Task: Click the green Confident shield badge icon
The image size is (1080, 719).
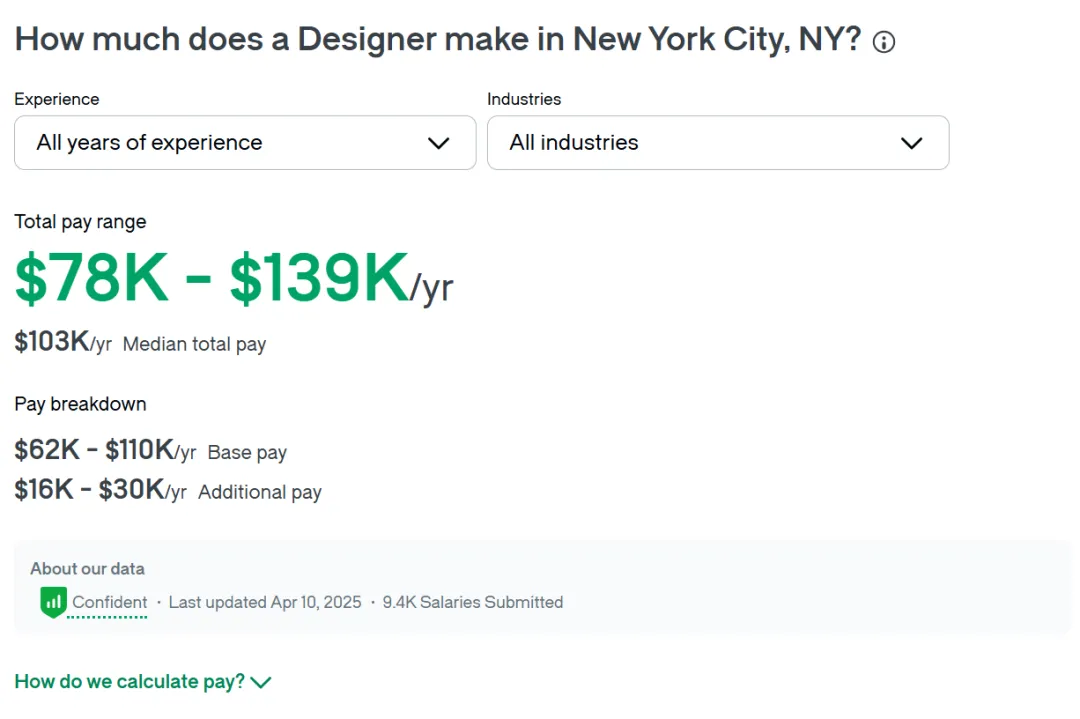Action: [x=53, y=602]
